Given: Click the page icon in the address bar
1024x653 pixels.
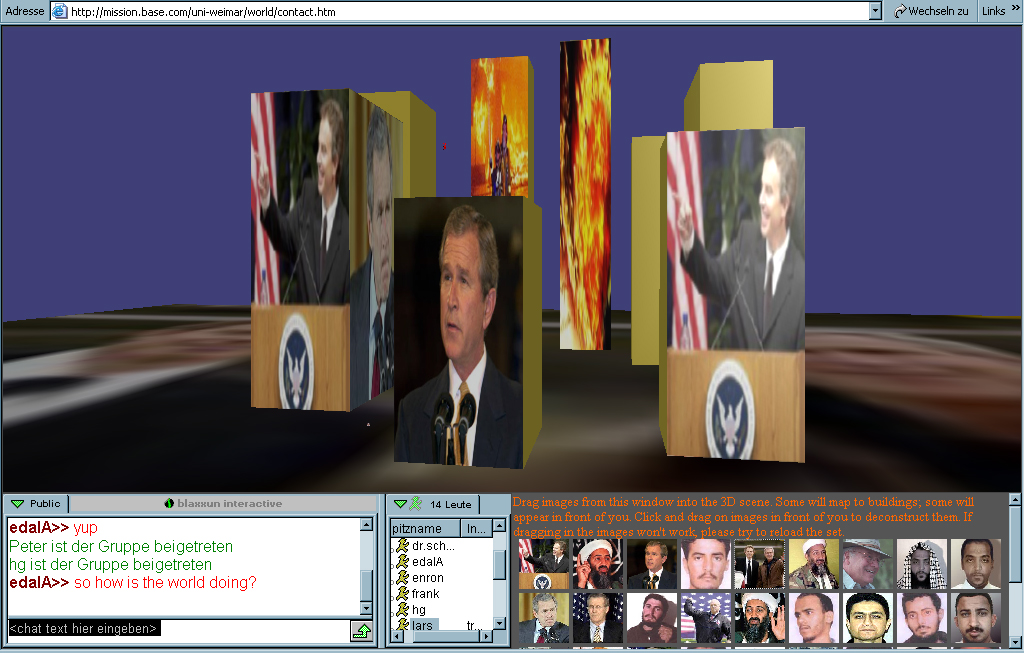Looking at the screenshot, I should tap(59, 11).
